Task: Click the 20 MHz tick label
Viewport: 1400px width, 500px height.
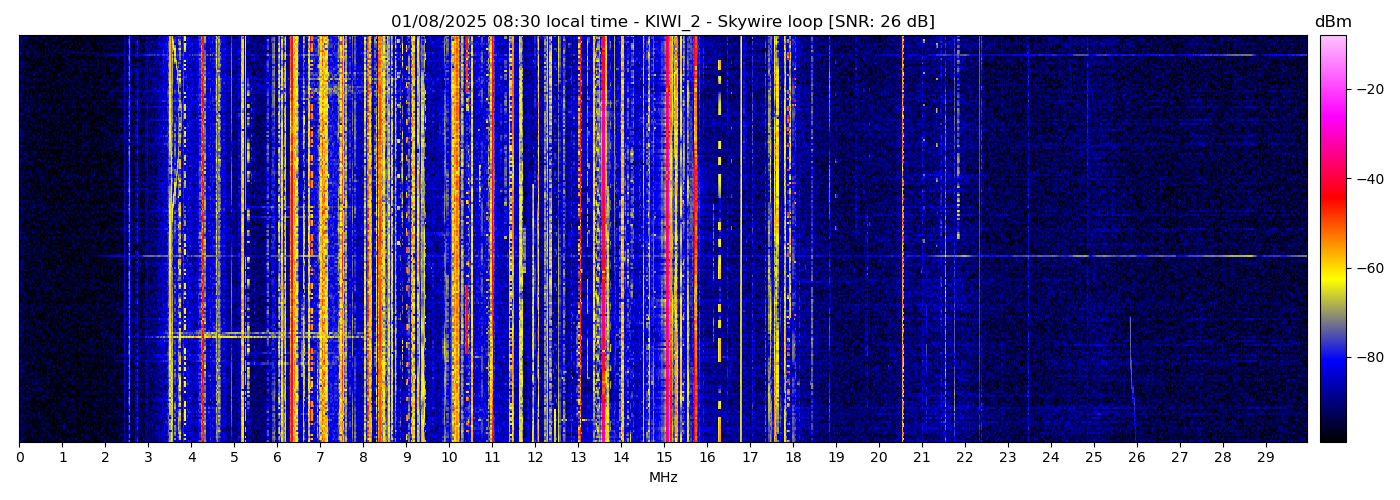Action: pos(878,458)
